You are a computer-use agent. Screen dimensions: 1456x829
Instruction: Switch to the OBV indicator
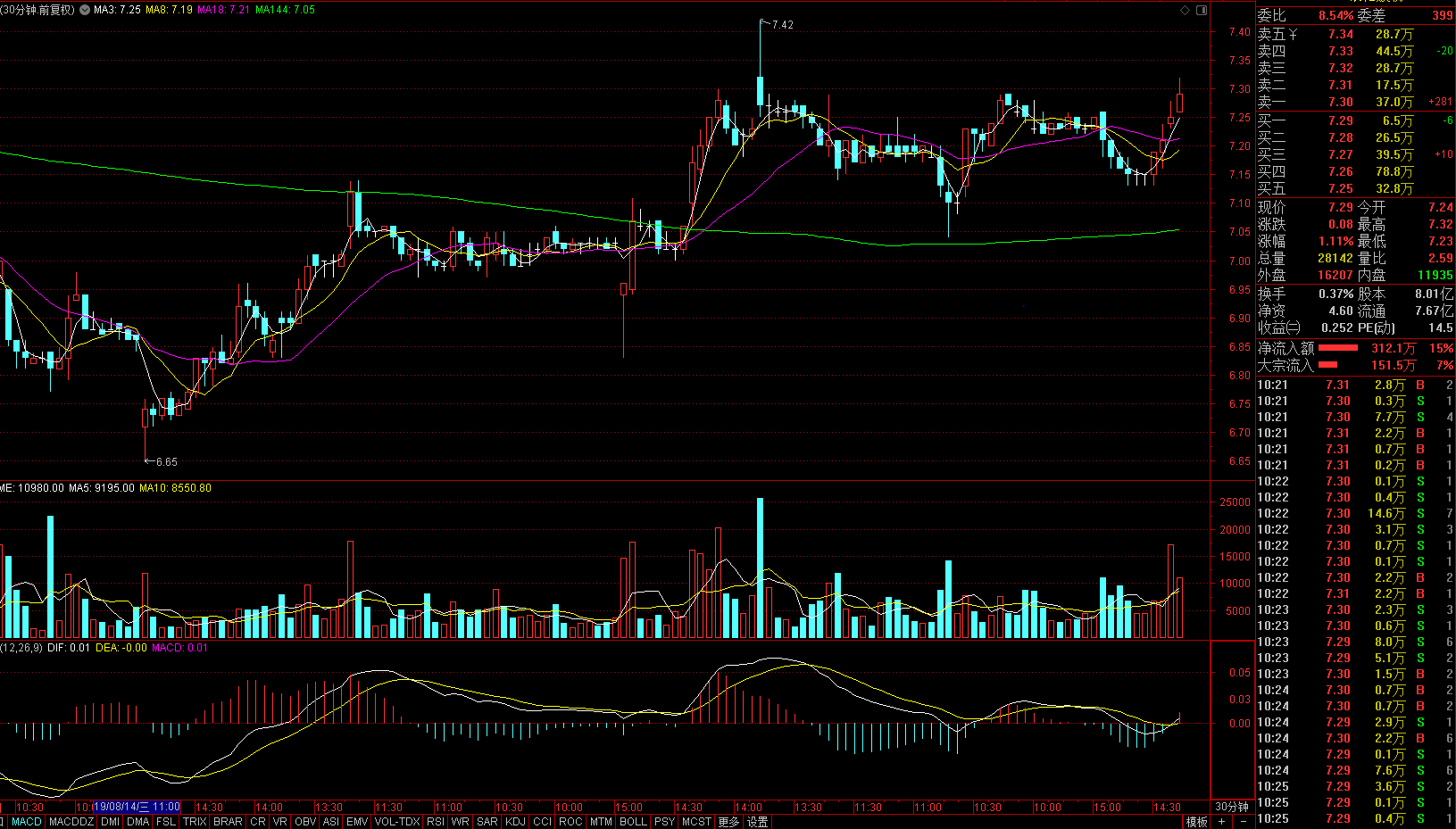tap(305, 821)
